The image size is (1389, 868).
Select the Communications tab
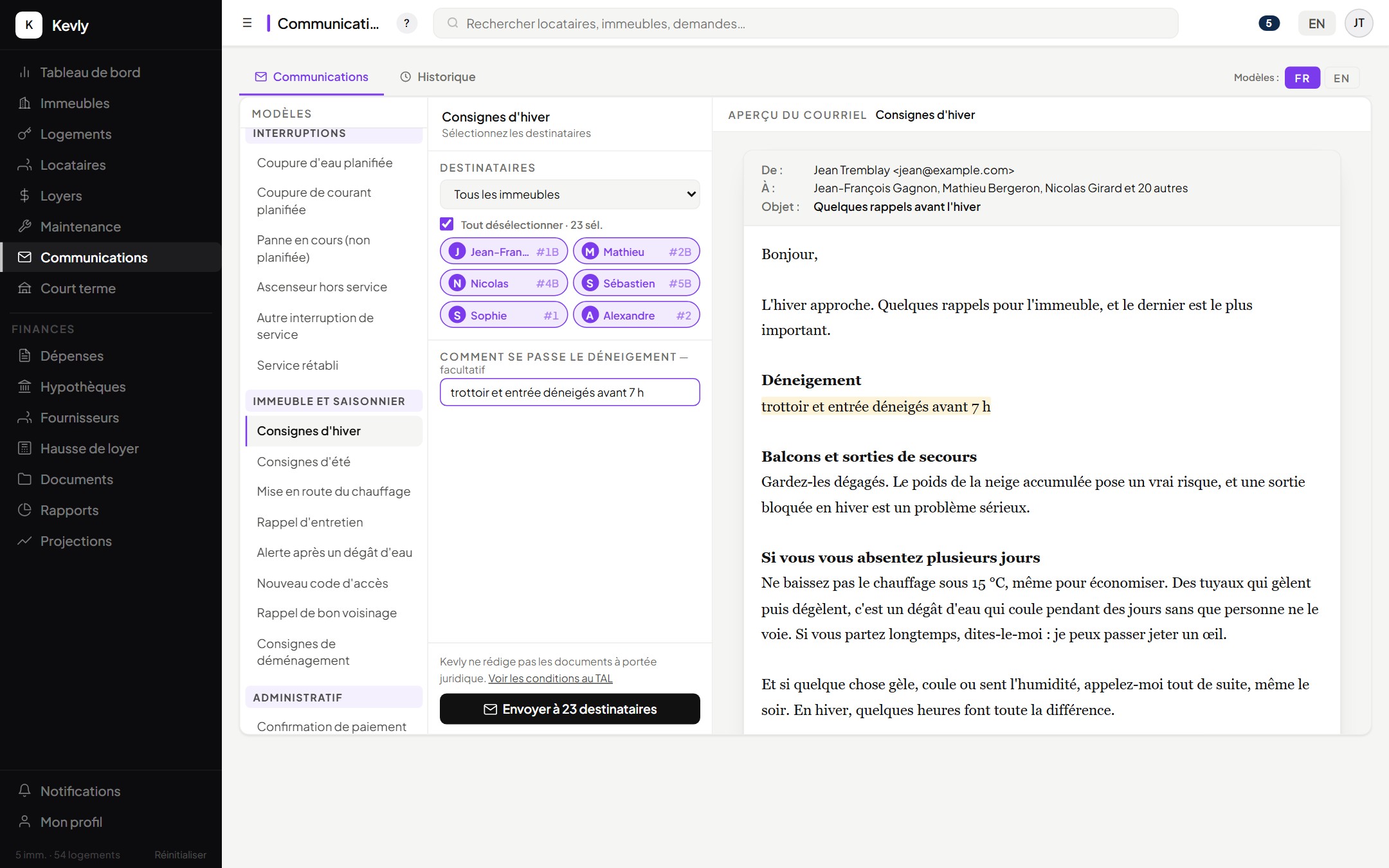[311, 77]
